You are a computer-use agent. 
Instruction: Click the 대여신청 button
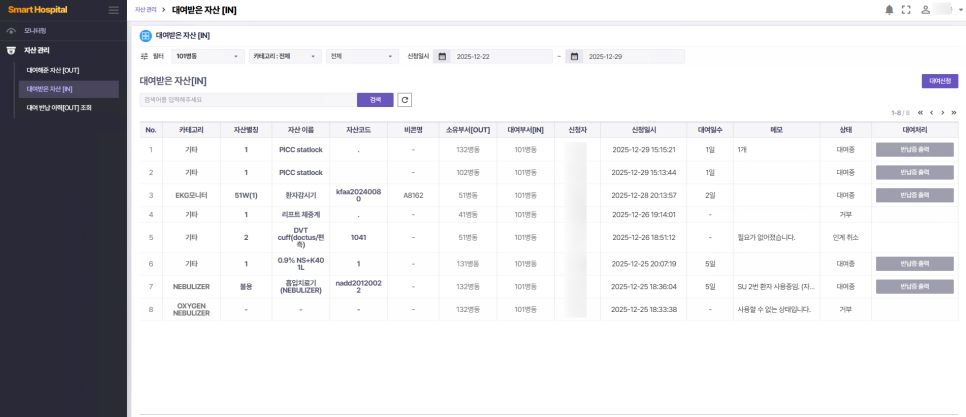(x=939, y=81)
